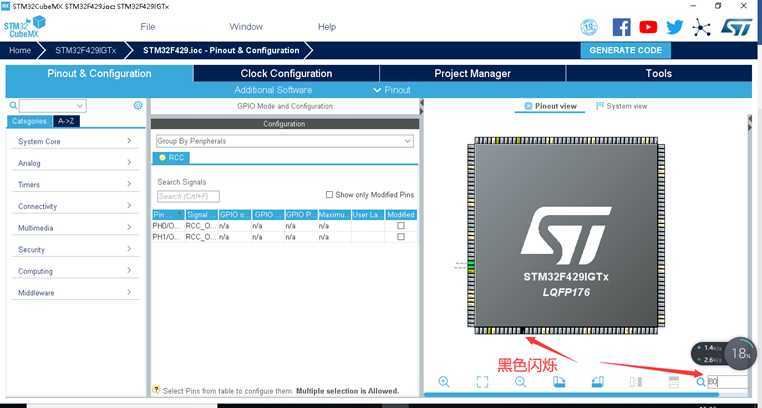Click the STM32F429IGTx chip package image
The width and height of the screenshot is (762, 408).
(566, 235)
